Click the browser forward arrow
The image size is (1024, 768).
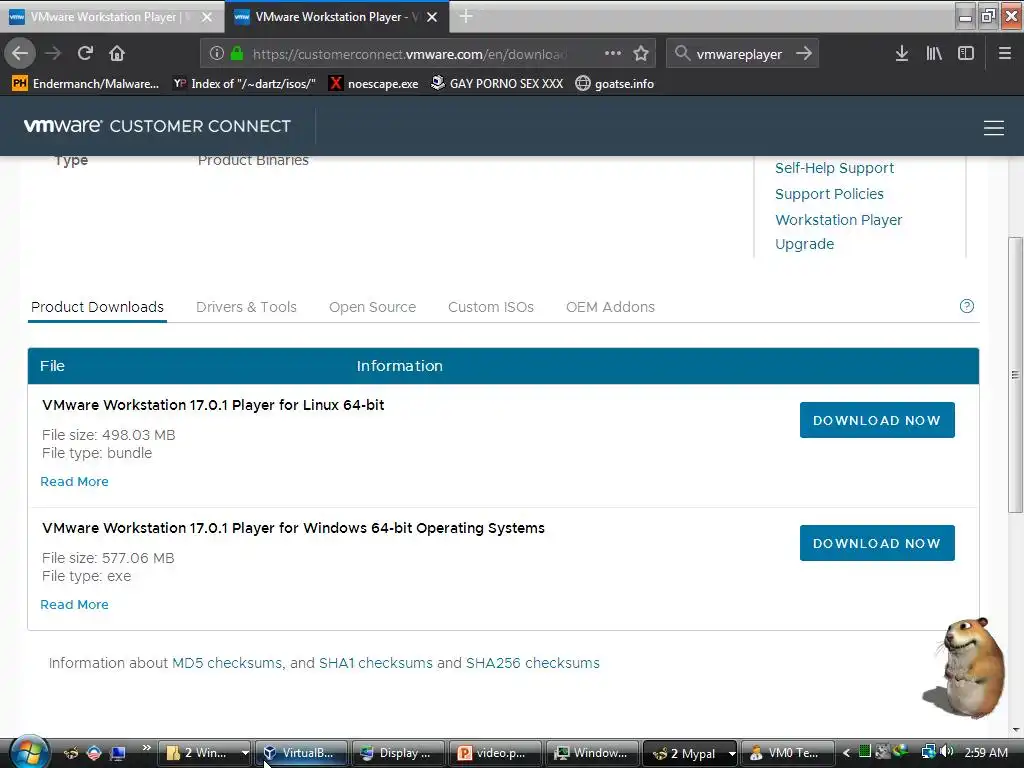click(x=53, y=53)
